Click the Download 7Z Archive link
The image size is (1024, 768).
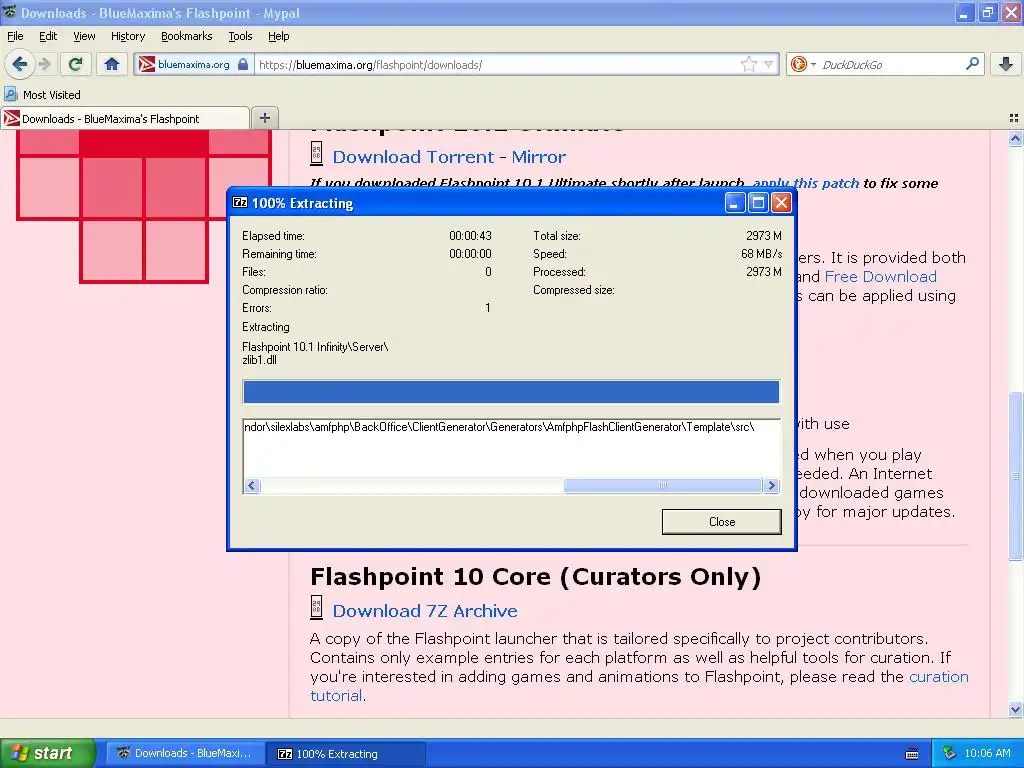tap(425, 611)
